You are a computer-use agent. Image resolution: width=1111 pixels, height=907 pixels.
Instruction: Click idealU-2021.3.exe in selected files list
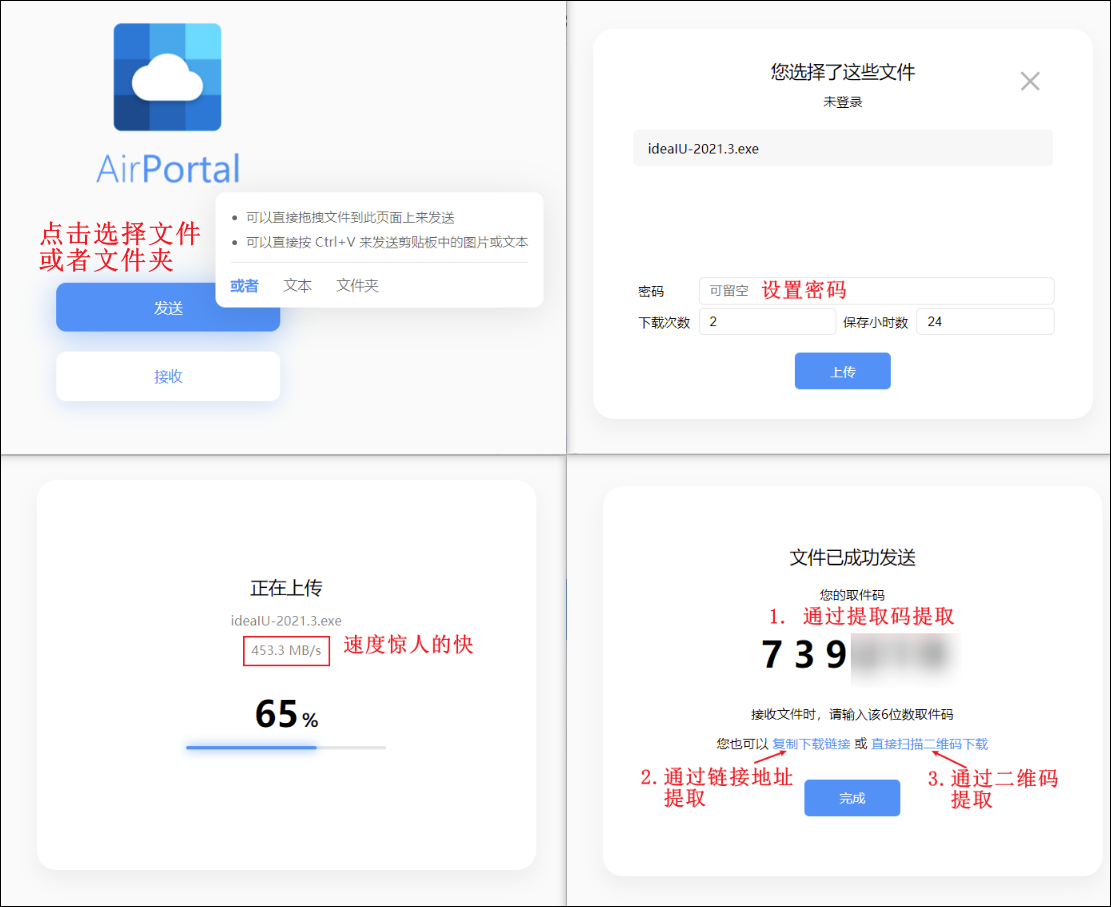click(842, 149)
